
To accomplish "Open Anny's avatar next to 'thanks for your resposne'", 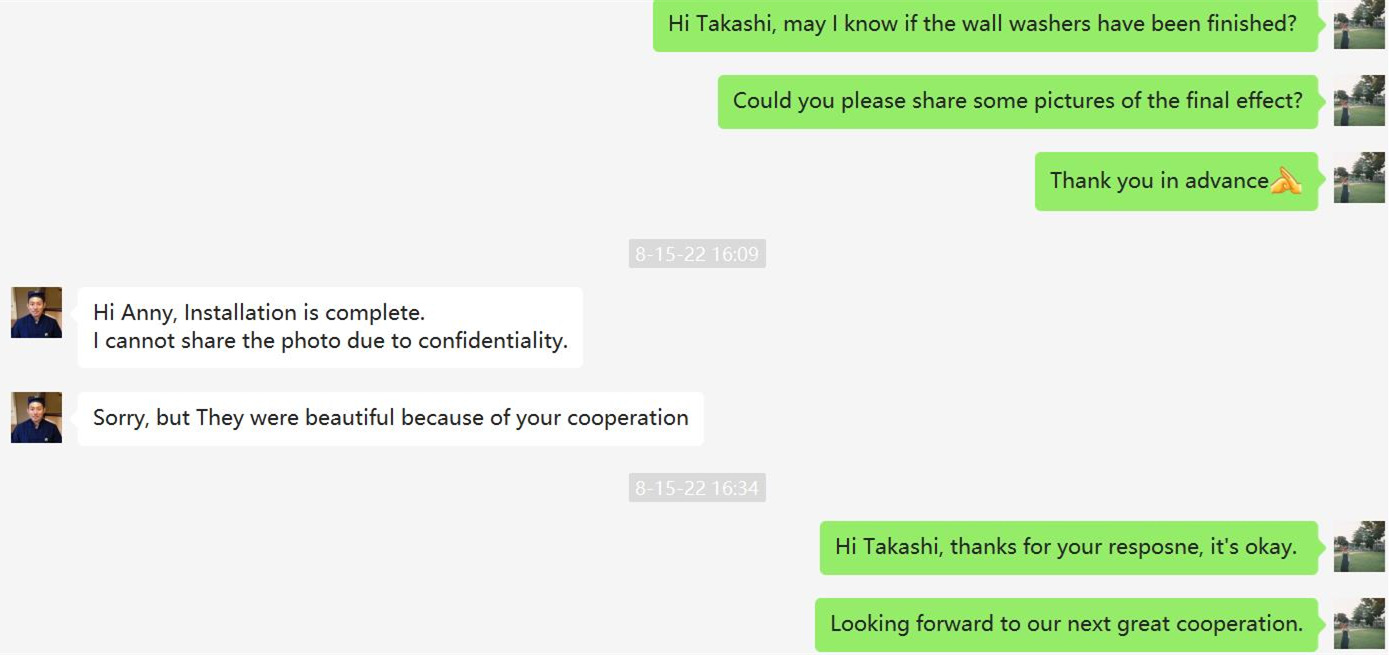I will 1359,546.
